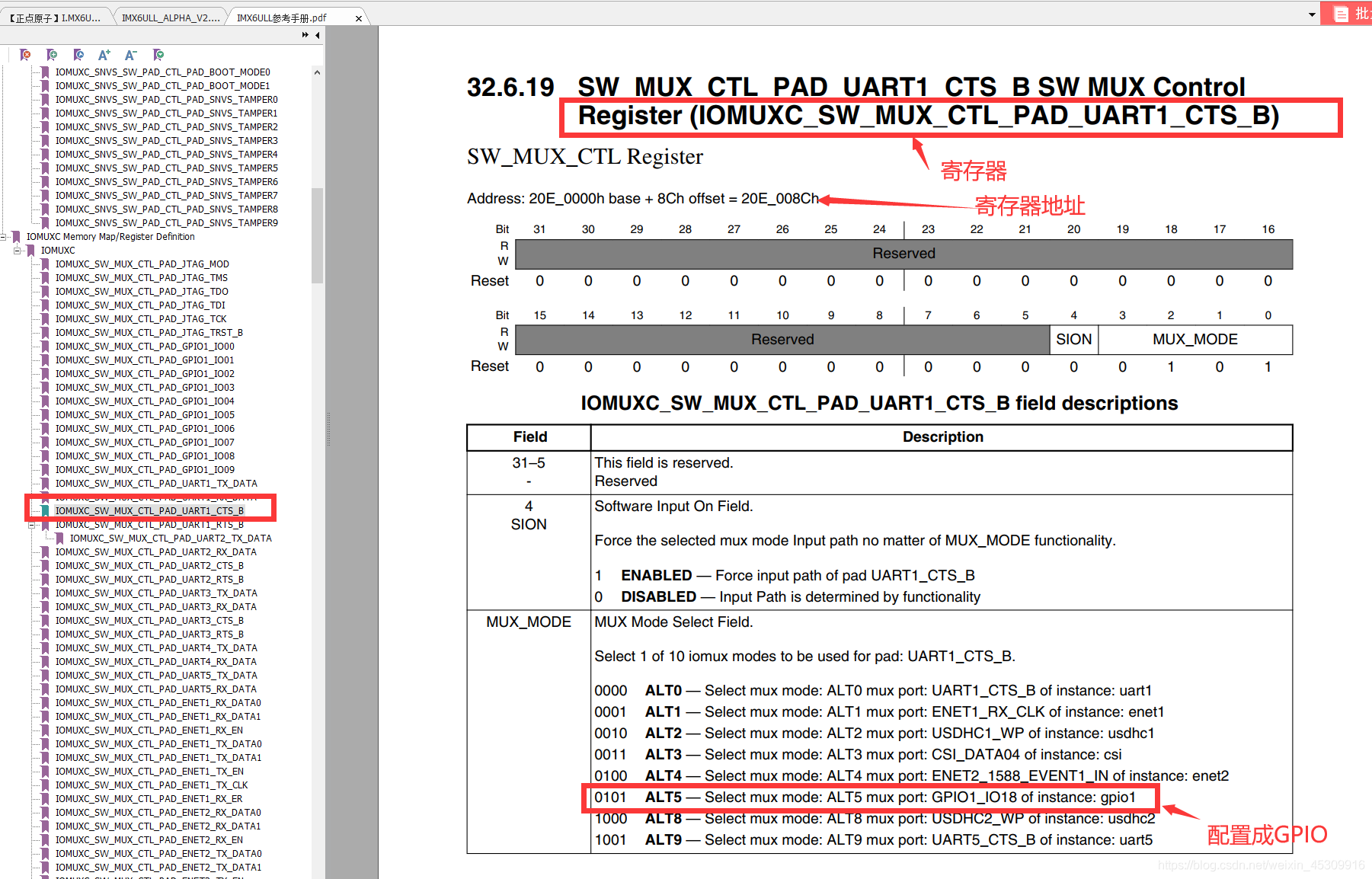Click scroll-up arrow of bookmark panel scrollbar
Screen dimensions: 1372x879
click(317, 72)
